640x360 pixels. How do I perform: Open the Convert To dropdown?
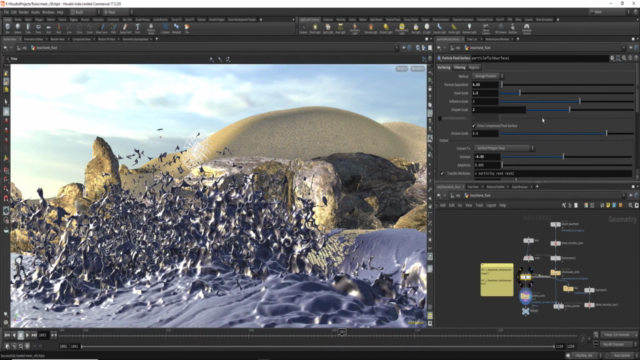pyautogui.click(x=504, y=148)
